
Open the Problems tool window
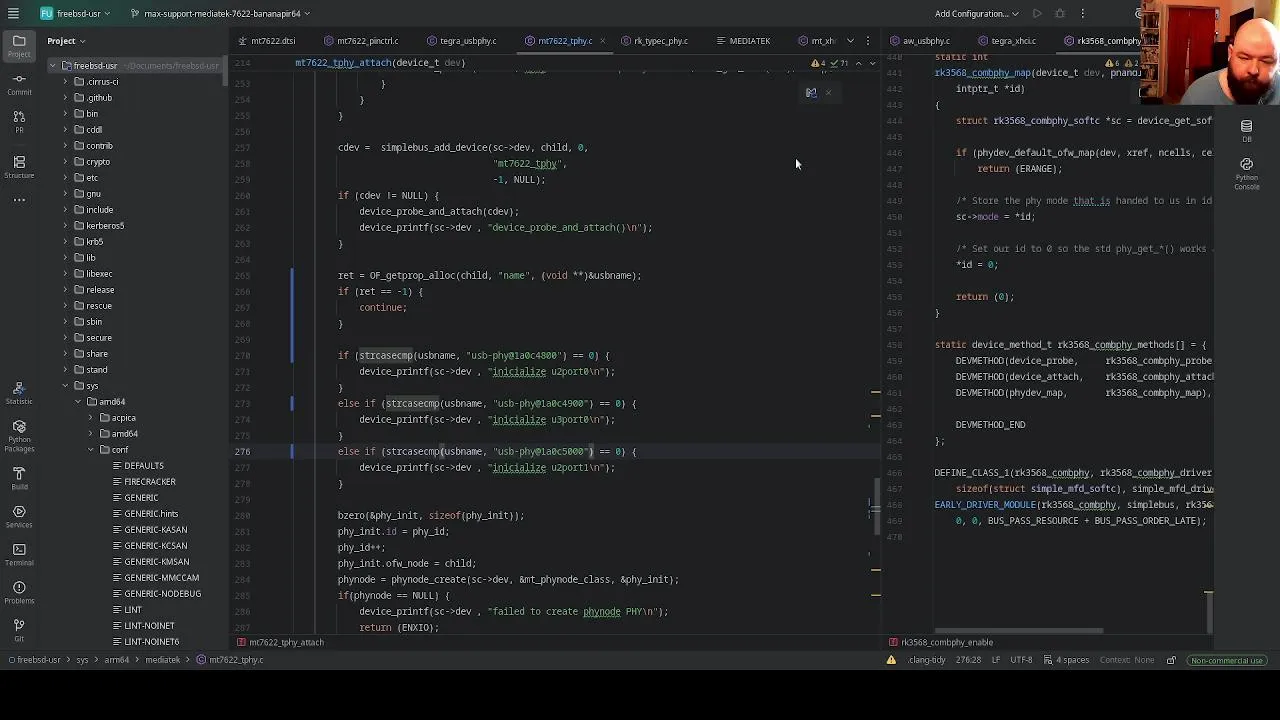click(19, 592)
